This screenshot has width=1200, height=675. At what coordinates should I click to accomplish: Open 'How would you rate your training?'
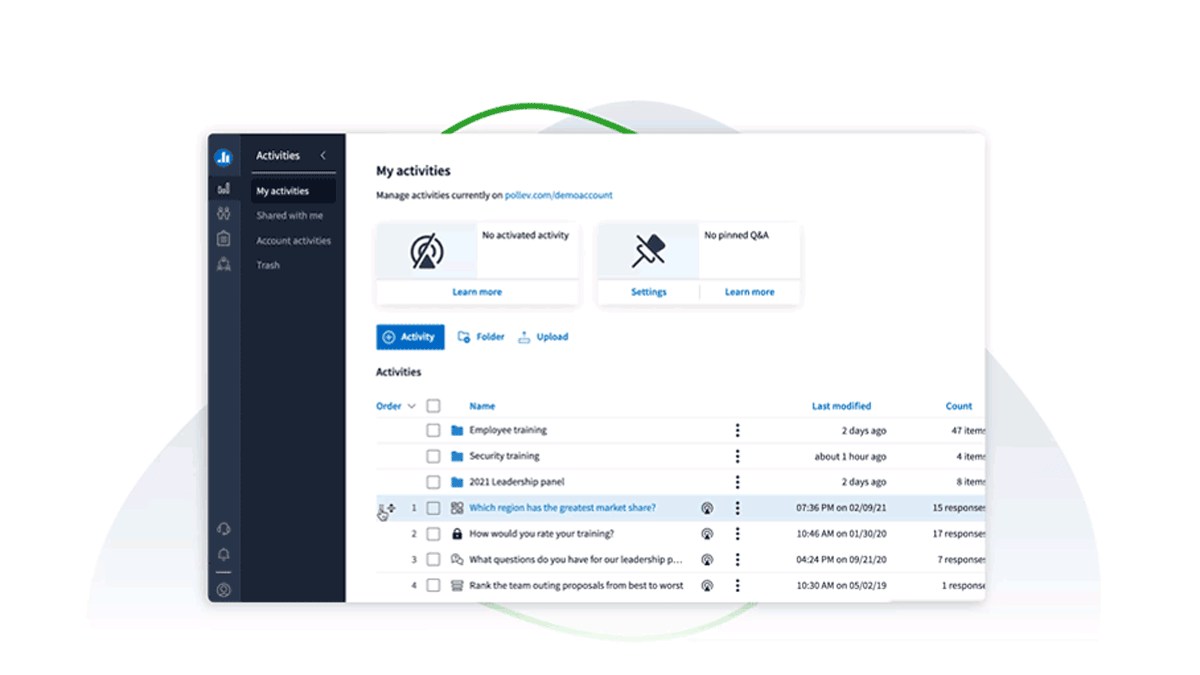(542, 534)
